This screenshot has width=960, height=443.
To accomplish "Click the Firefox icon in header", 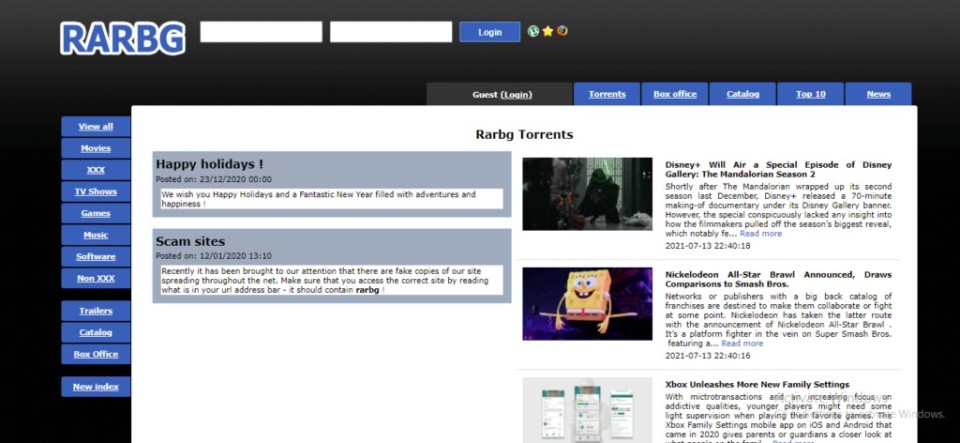I will (561, 31).
